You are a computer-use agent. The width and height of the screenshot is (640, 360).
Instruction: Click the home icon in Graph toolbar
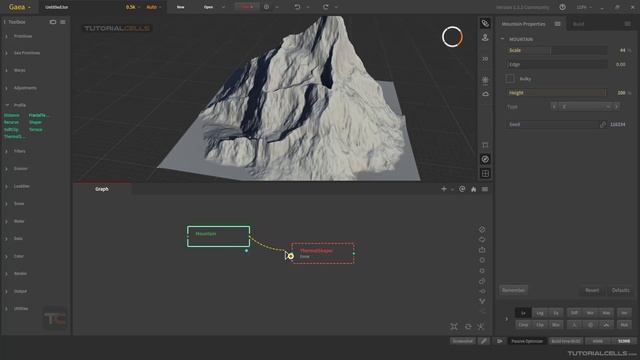[473, 189]
